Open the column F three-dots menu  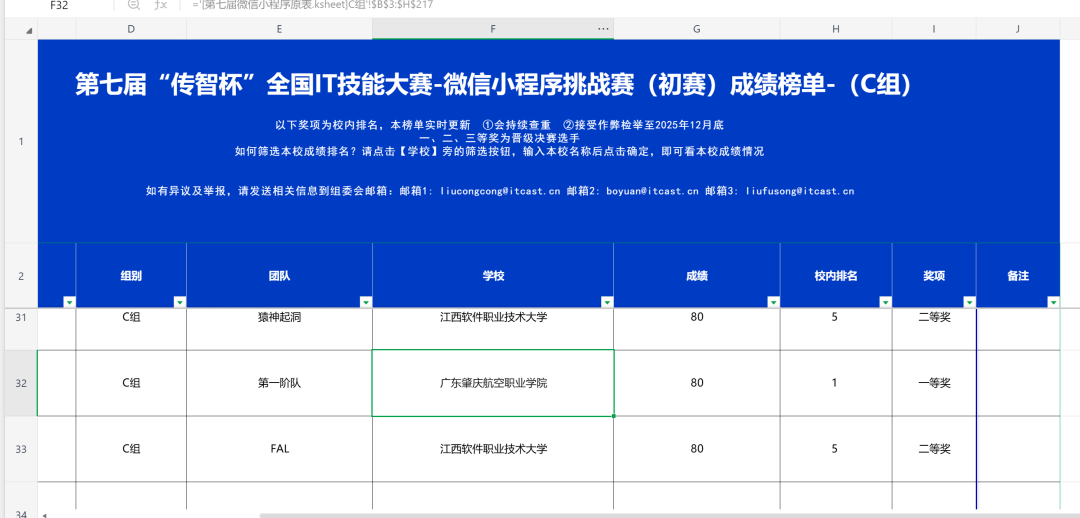pos(603,29)
